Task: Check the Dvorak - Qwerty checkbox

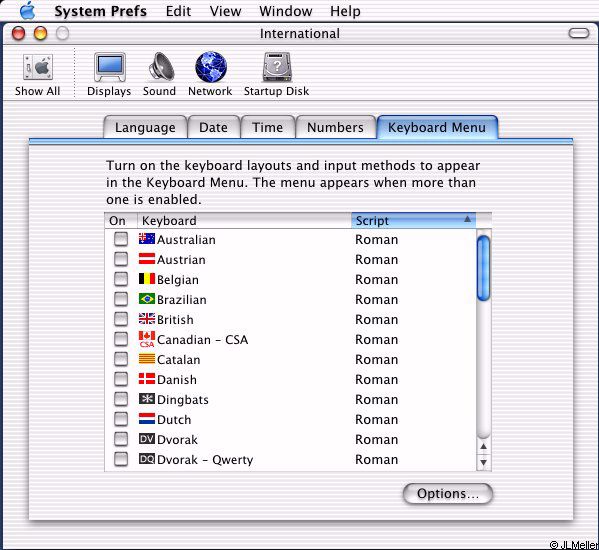Action: (121, 459)
